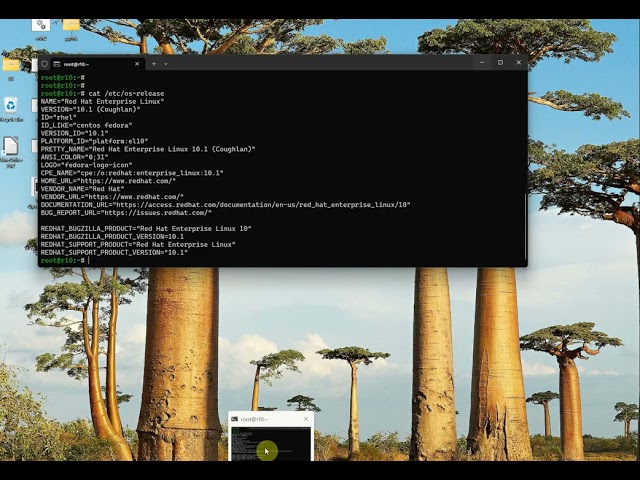Minimize the terminal window

pos(482,62)
